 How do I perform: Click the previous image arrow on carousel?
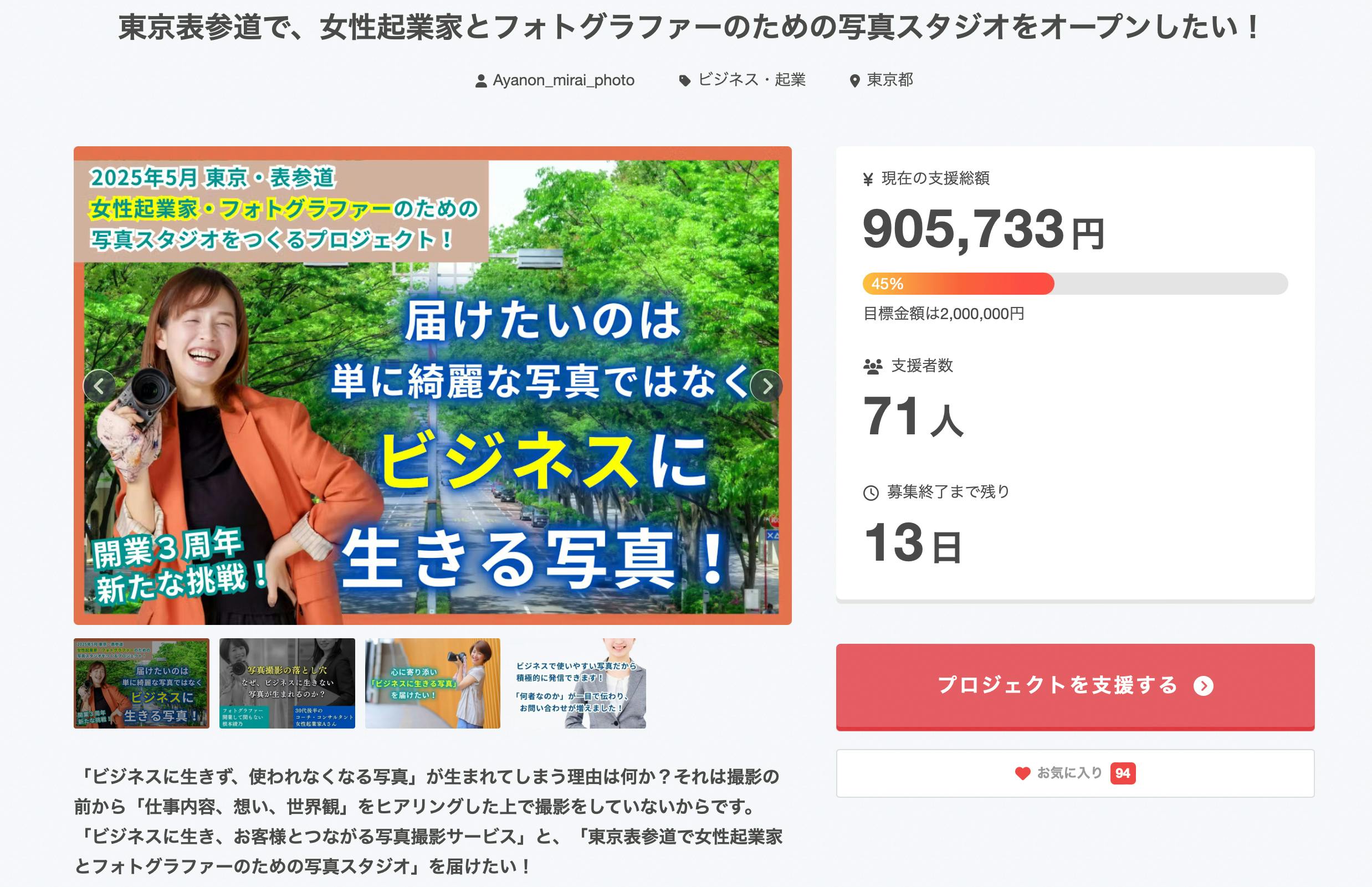tap(99, 386)
